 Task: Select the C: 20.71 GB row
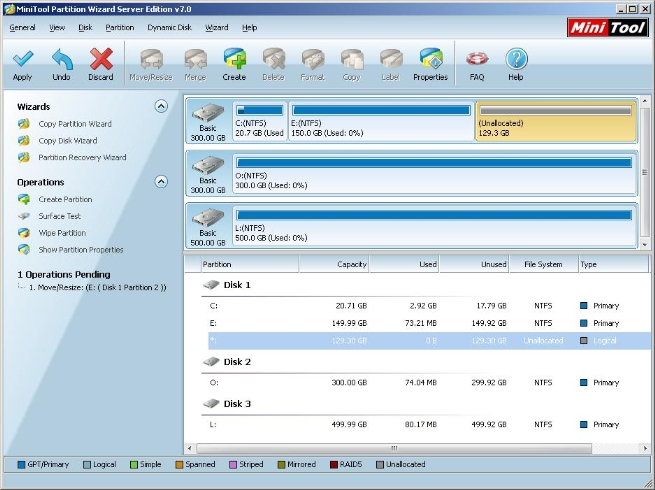click(x=429, y=306)
